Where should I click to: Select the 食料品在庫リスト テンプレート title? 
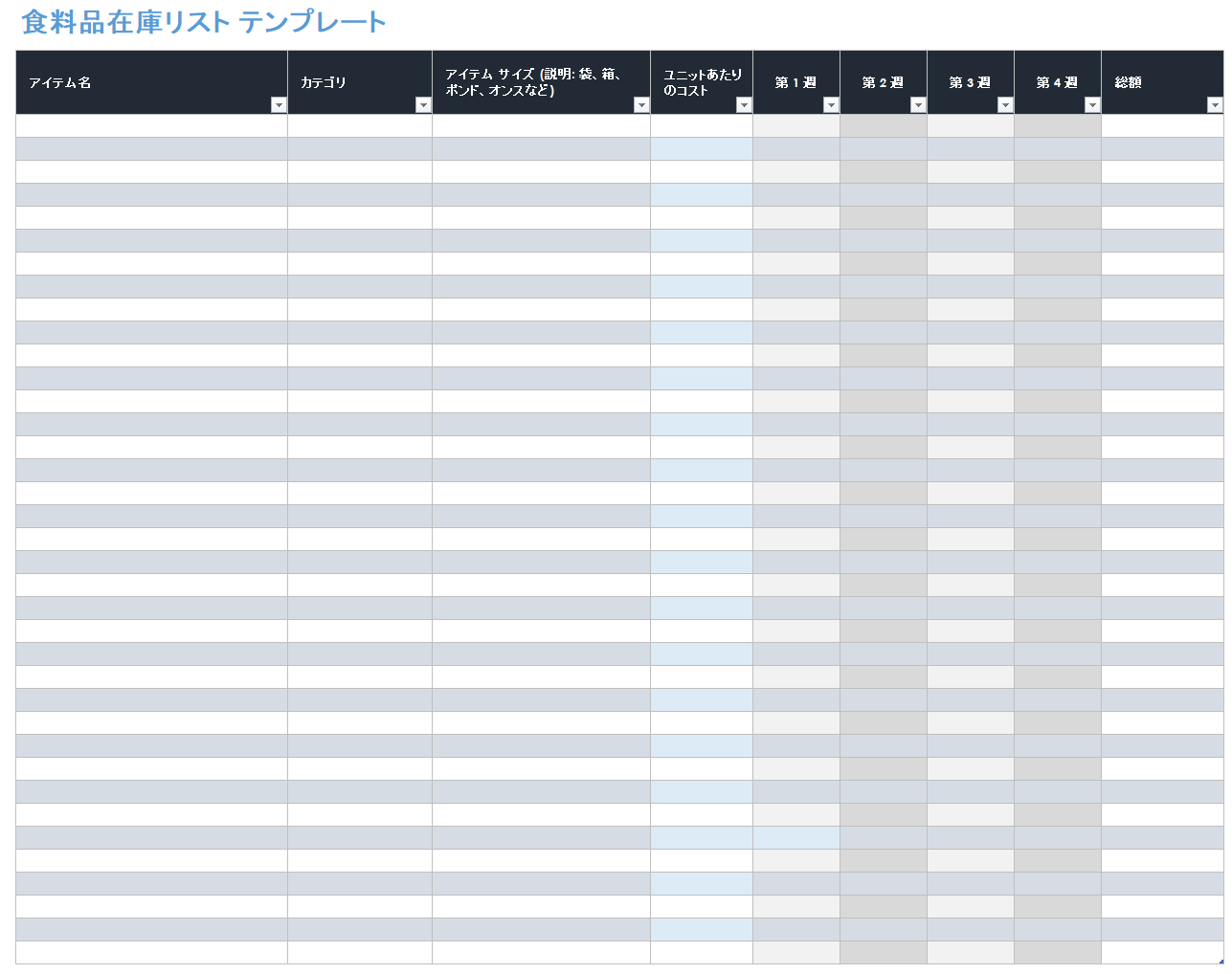coord(204,22)
